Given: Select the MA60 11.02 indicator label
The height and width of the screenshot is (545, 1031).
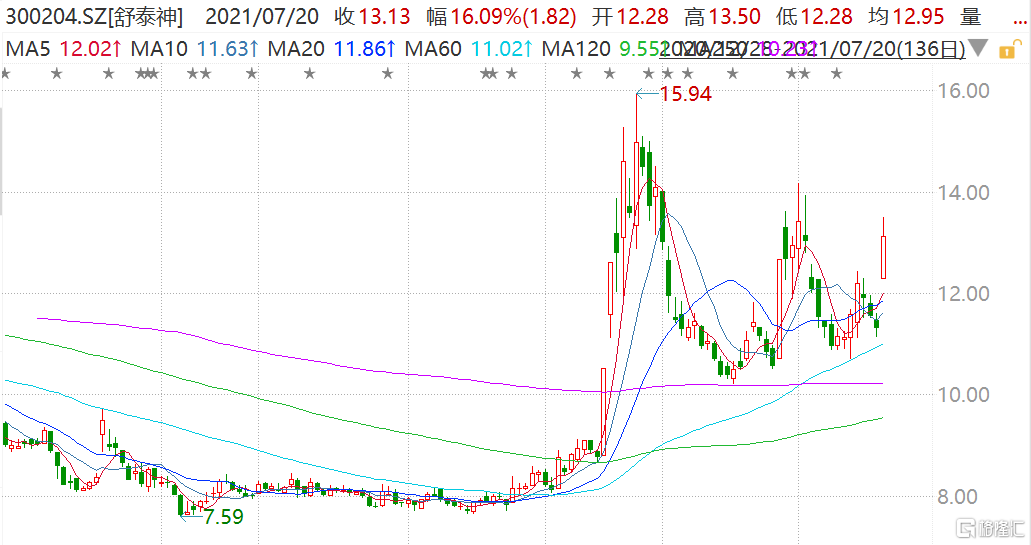Looking at the screenshot, I should tap(468, 49).
